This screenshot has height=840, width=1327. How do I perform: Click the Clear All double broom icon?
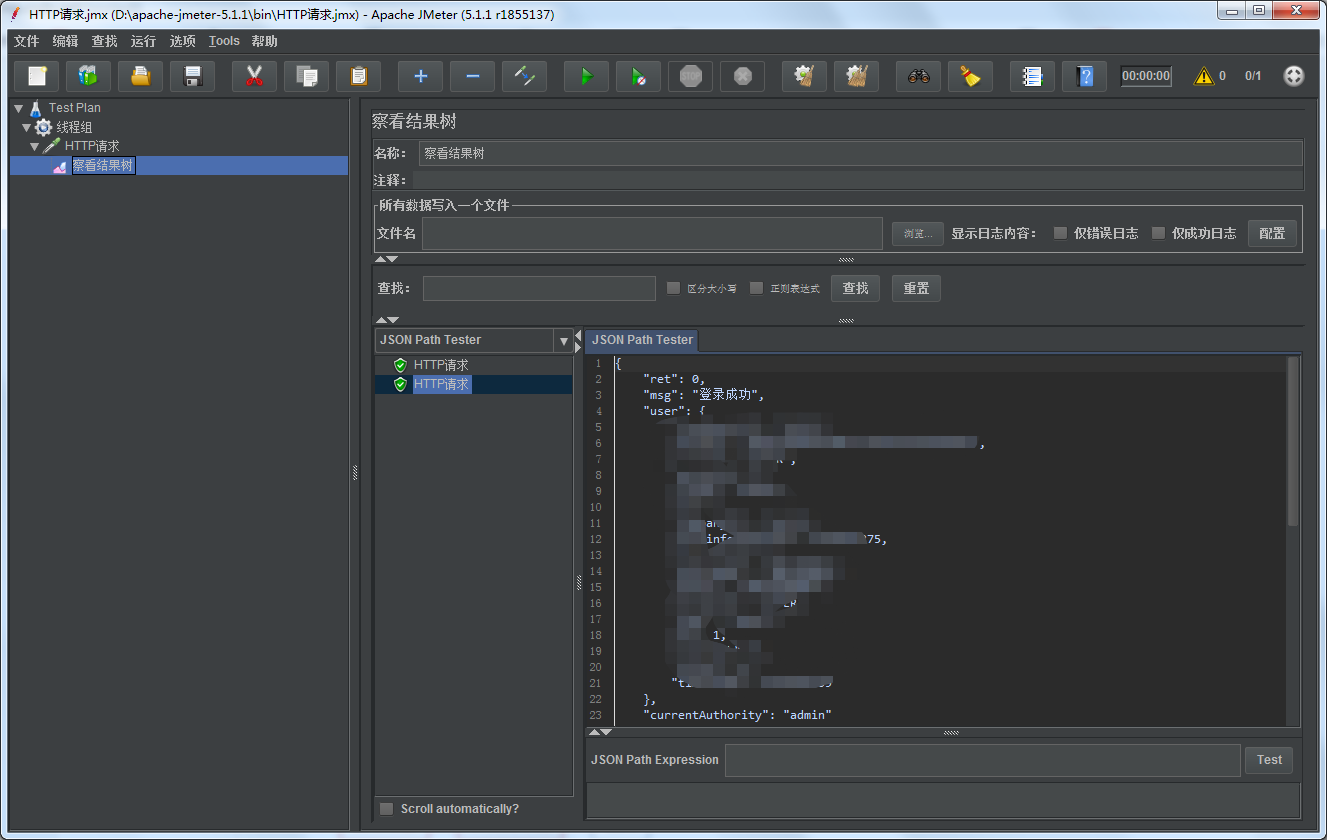857,76
